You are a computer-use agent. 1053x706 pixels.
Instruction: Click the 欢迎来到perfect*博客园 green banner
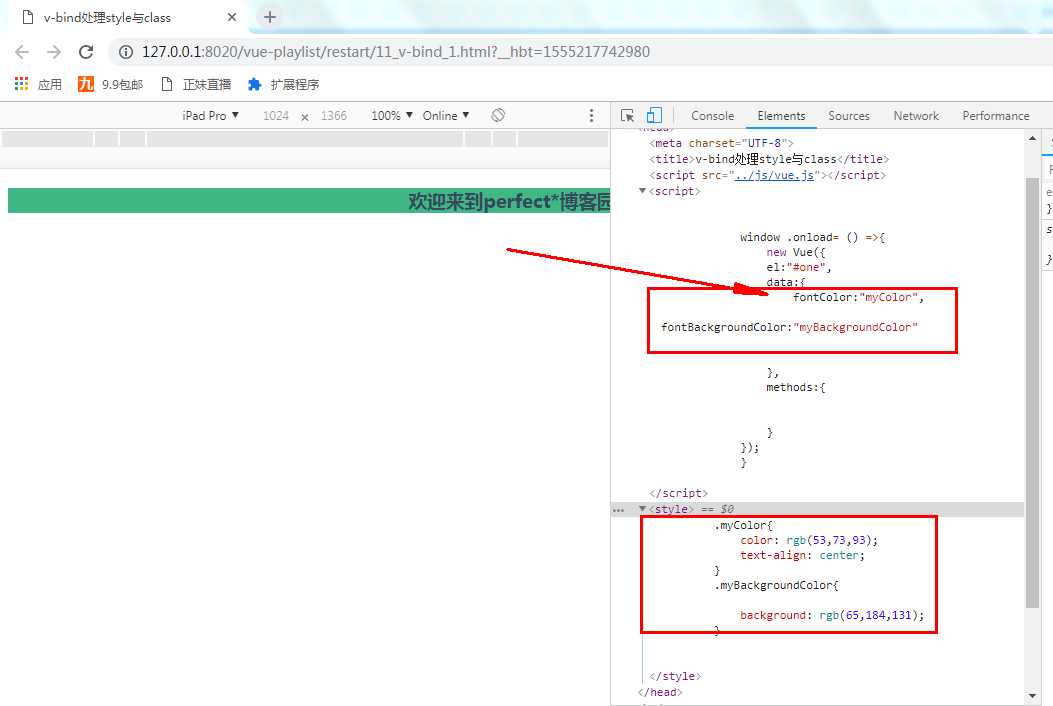(x=309, y=201)
